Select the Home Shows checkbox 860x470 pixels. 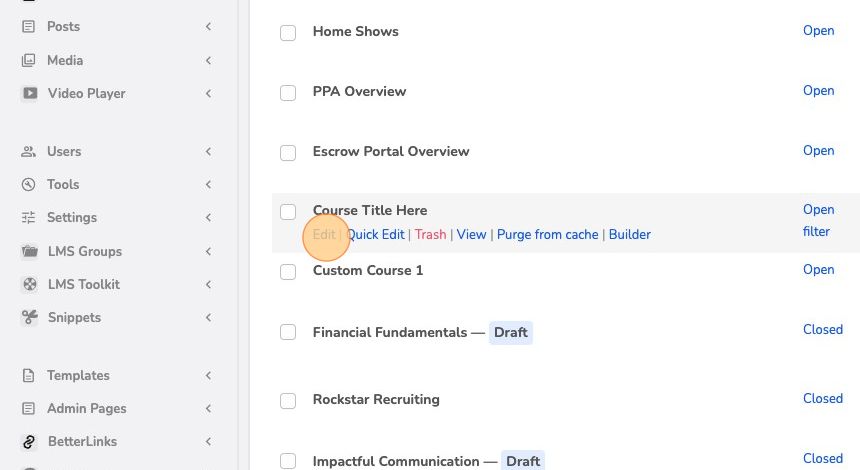pos(288,33)
